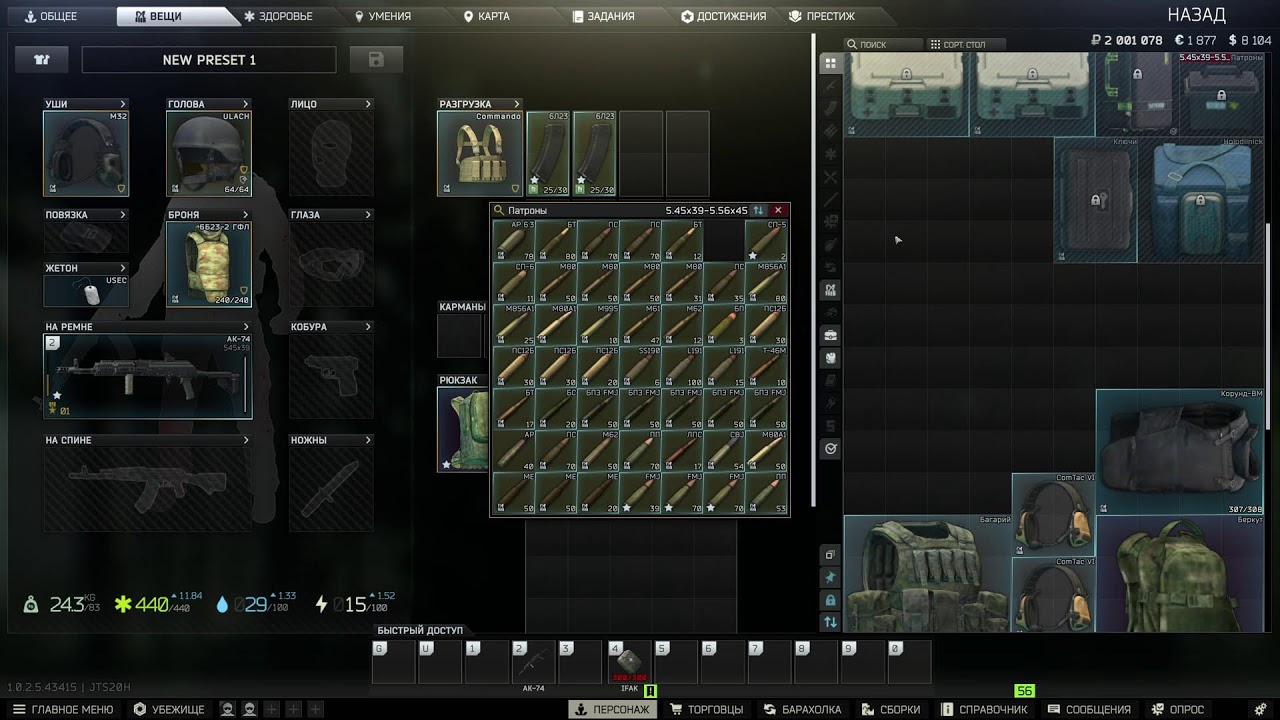Click the Ключи keys case in stash
The width and height of the screenshot is (1280, 720).
pyautogui.click(x=1096, y=200)
